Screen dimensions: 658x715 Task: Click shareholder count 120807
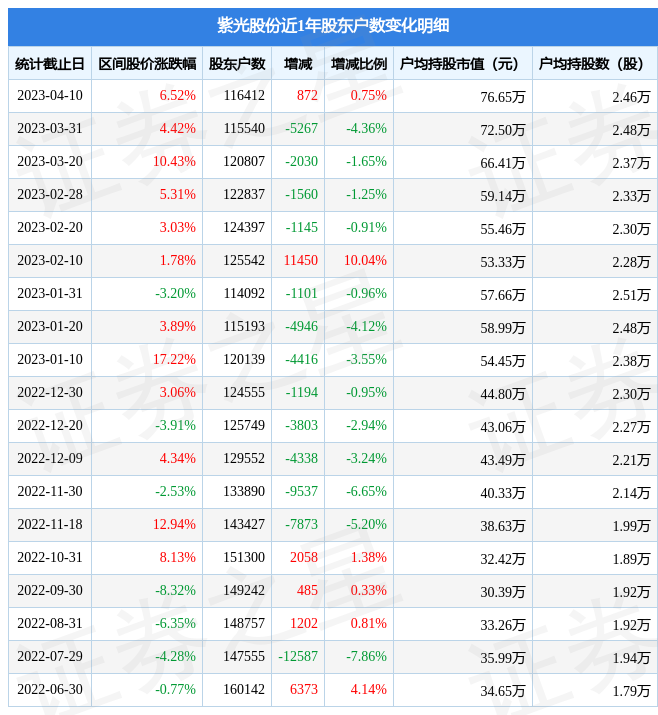coord(244,161)
